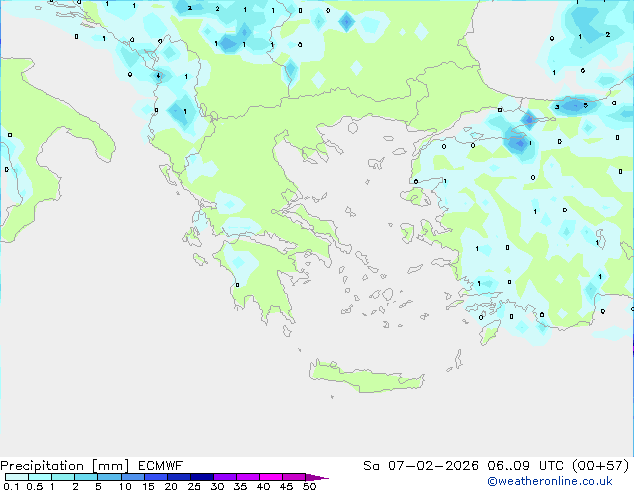634x490 pixels.
Task: Click the '0.1' legend scale label
Action: pos(9,486)
